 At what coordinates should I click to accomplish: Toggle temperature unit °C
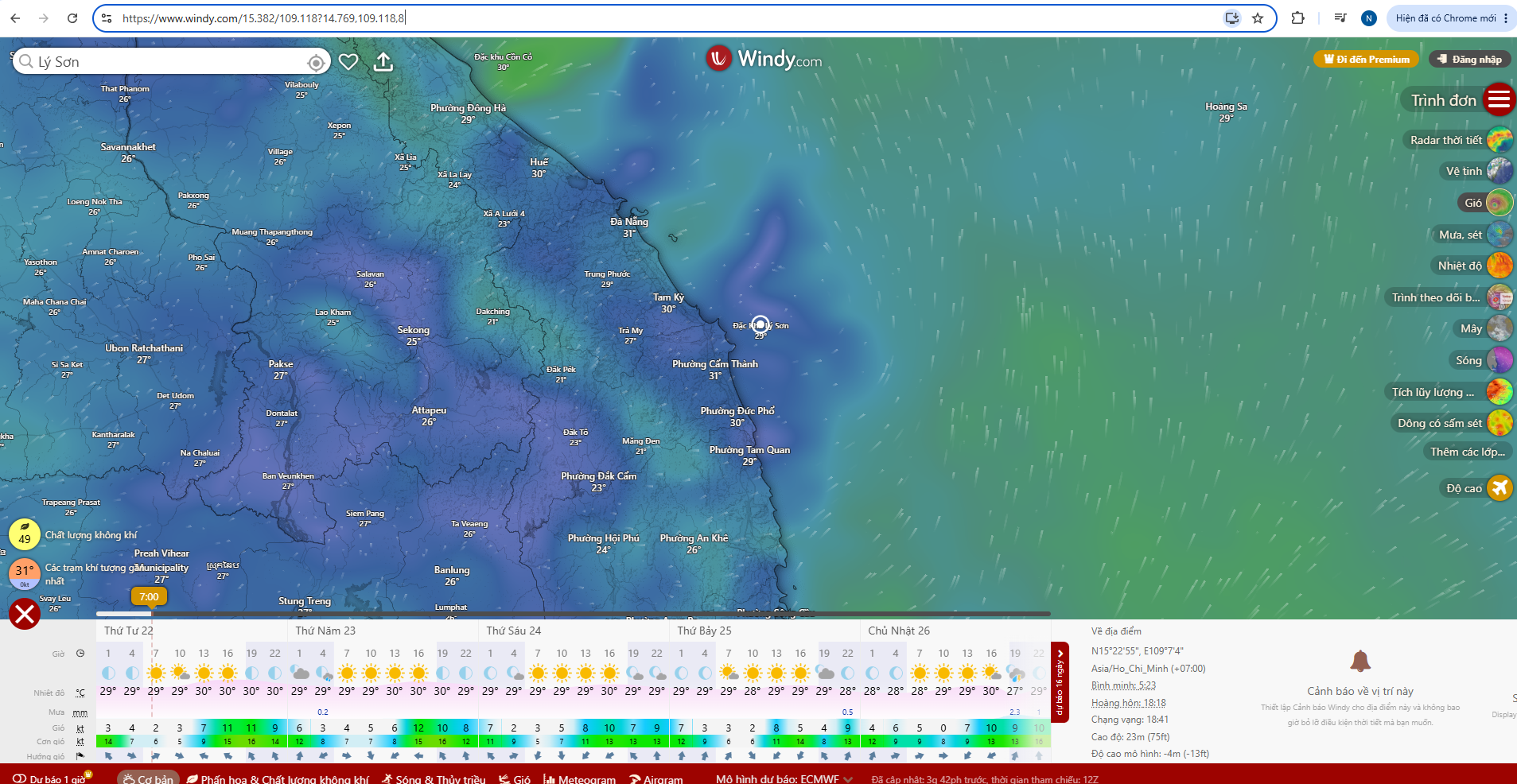point(80,693)
